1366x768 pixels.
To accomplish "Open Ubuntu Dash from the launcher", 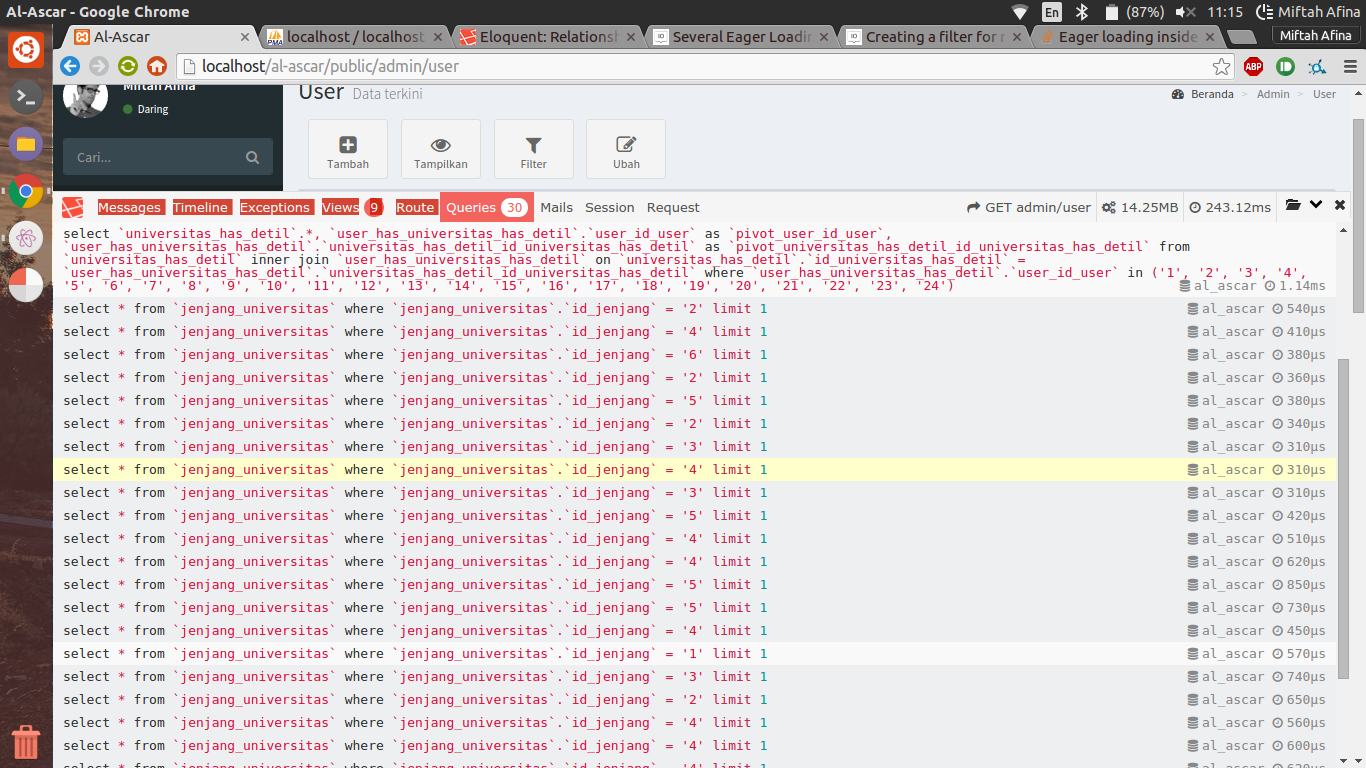I will [26, 49].
